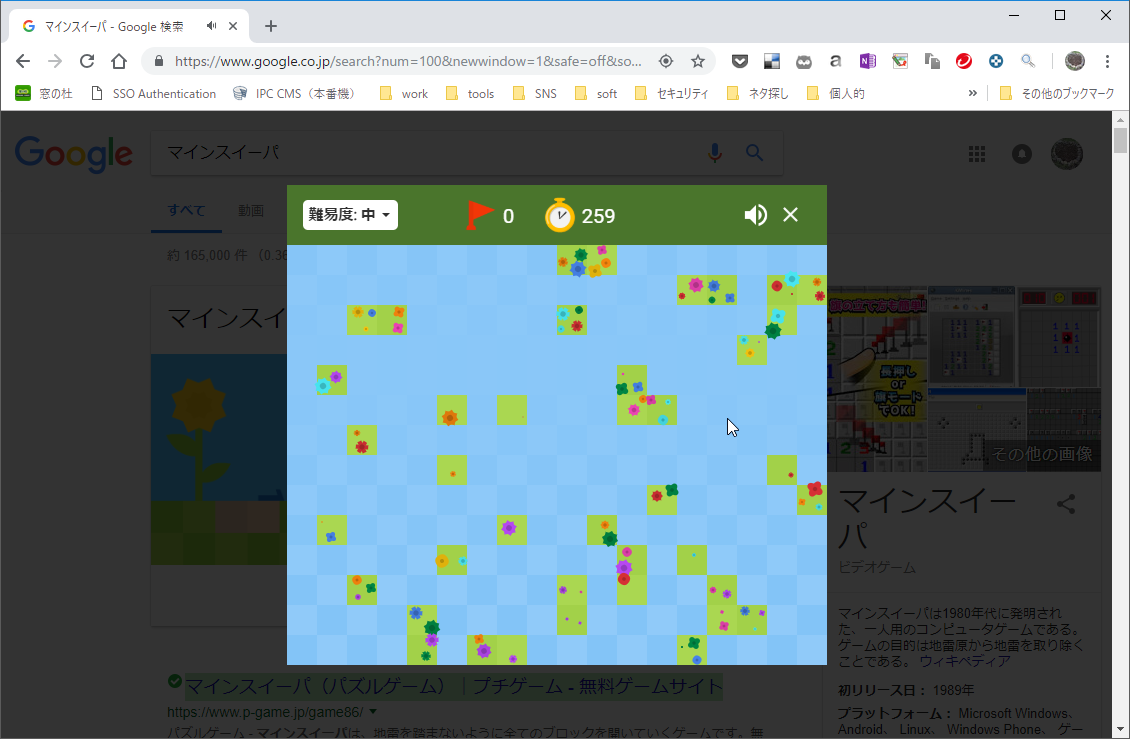This screenshot has width=1130, height=739.
Task: Expand the 個人的 bookmark folder
Action: pos(835,93)
